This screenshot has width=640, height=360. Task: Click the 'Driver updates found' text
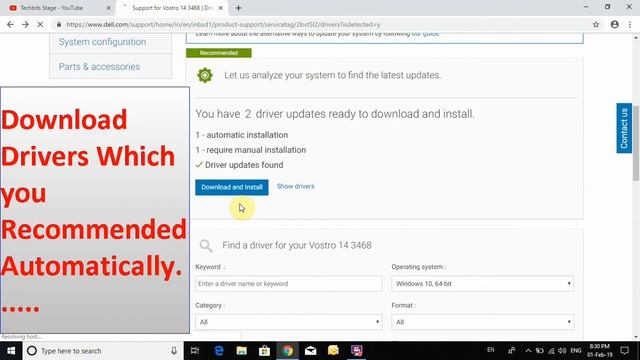(244, 165)
